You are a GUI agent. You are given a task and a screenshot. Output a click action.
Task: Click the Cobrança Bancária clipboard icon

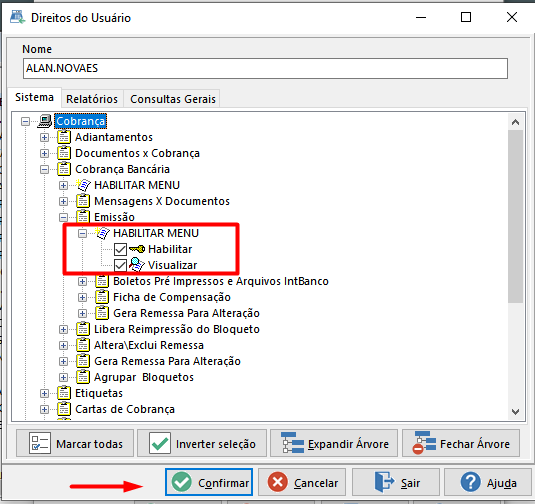point(64,169)
